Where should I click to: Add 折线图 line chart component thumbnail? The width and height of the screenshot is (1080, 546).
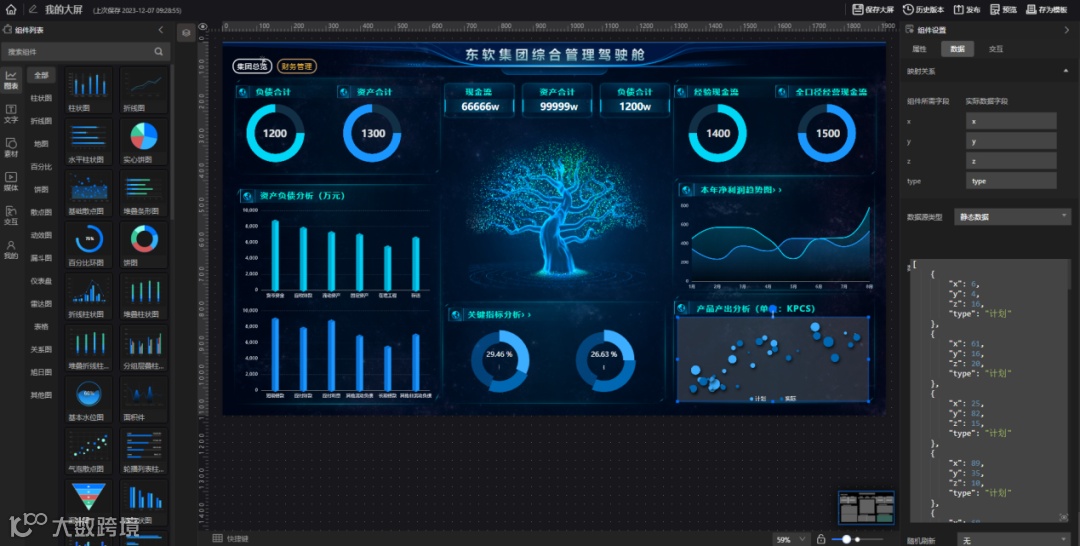tap(144, 90)
